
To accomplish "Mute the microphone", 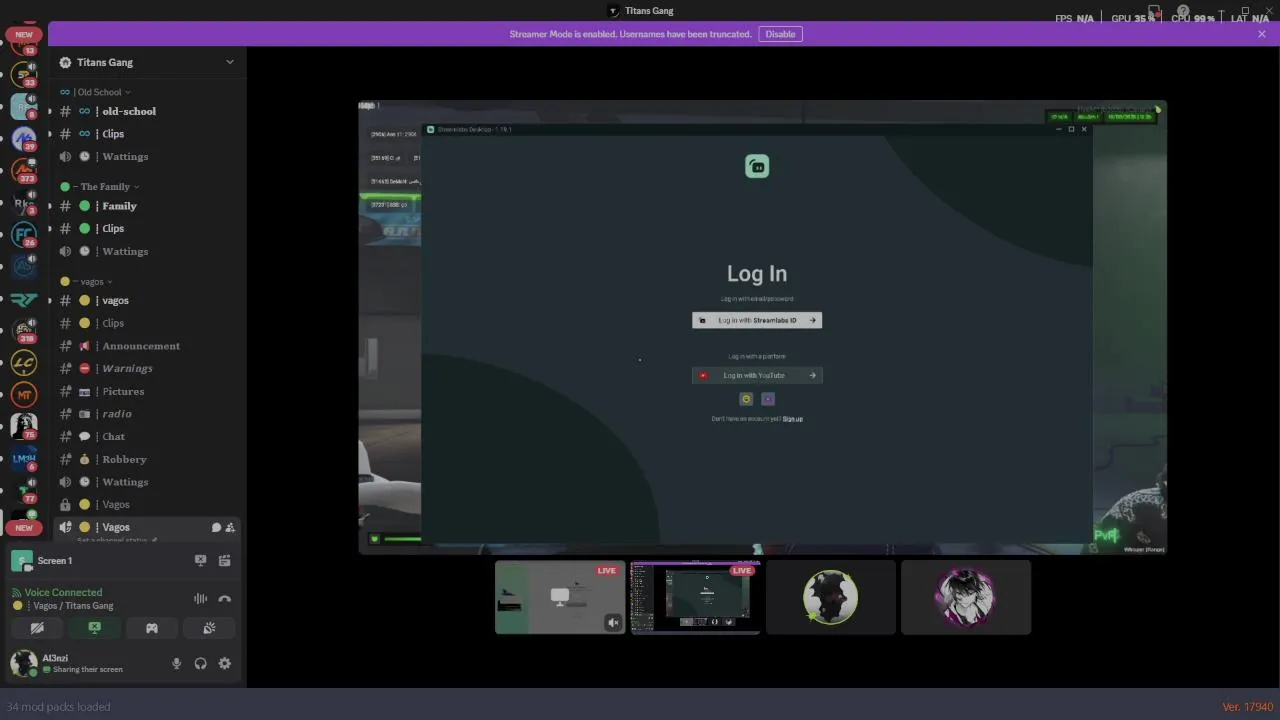I will (177, 663).
